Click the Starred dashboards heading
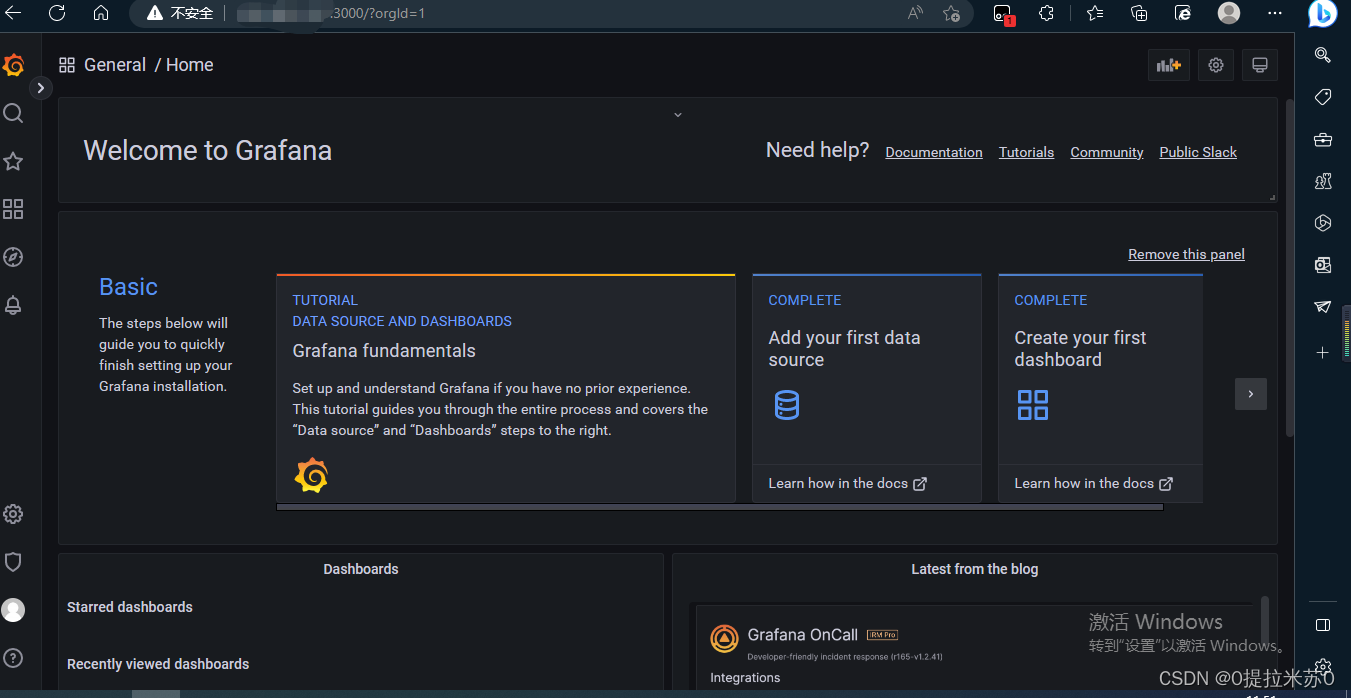The width and height of the screenshot is (1351, 698). pyautogui.click(x=130, y=607)
